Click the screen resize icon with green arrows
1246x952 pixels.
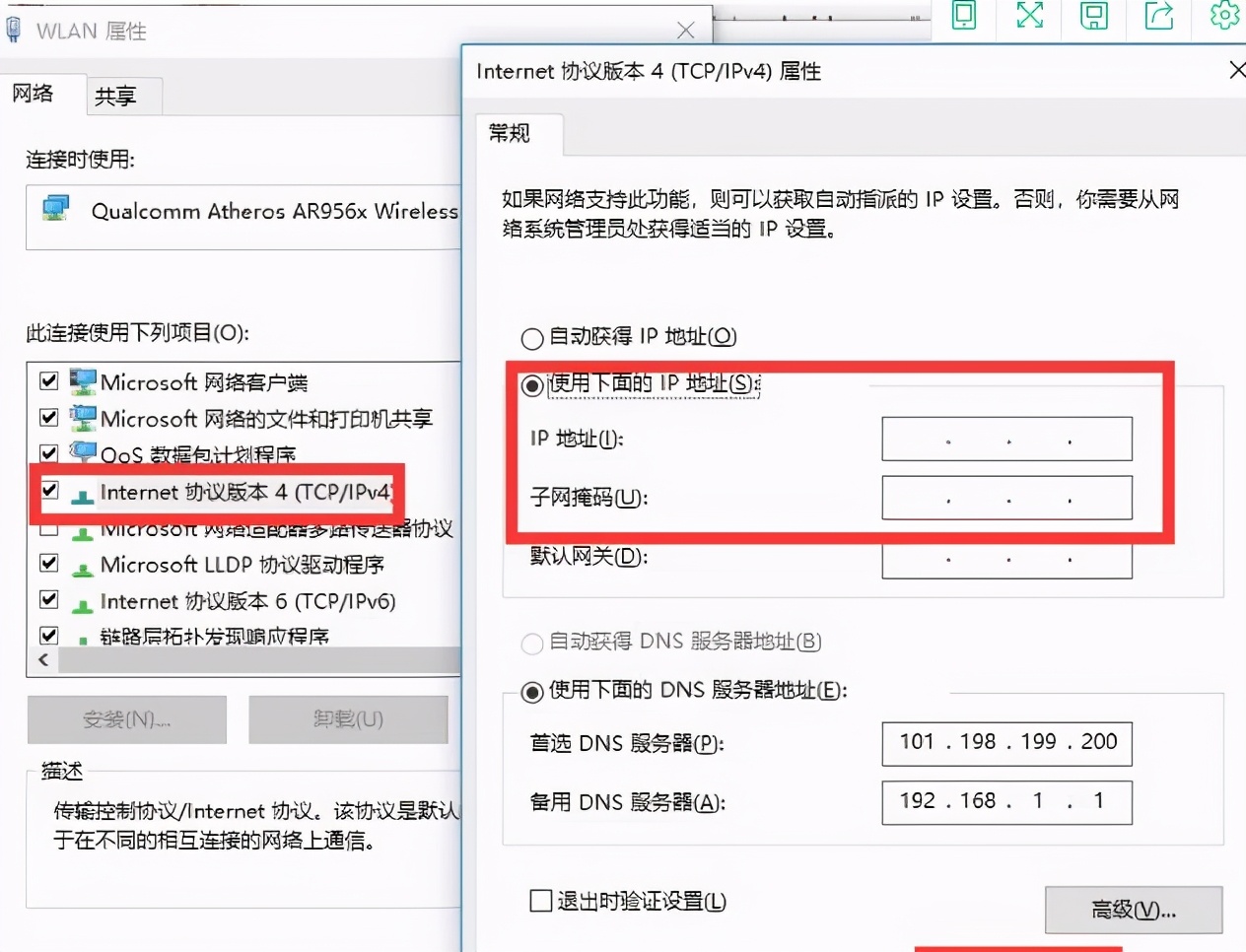pyautogui.click(x=1028, y=16)
